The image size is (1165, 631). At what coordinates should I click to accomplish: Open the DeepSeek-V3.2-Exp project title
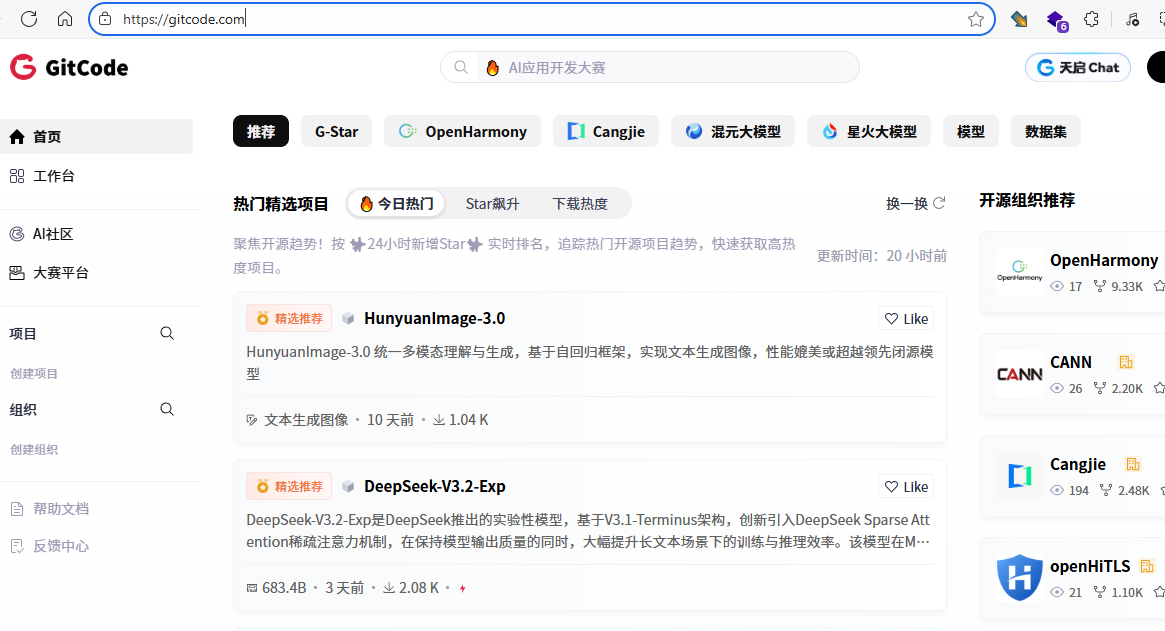435,487
